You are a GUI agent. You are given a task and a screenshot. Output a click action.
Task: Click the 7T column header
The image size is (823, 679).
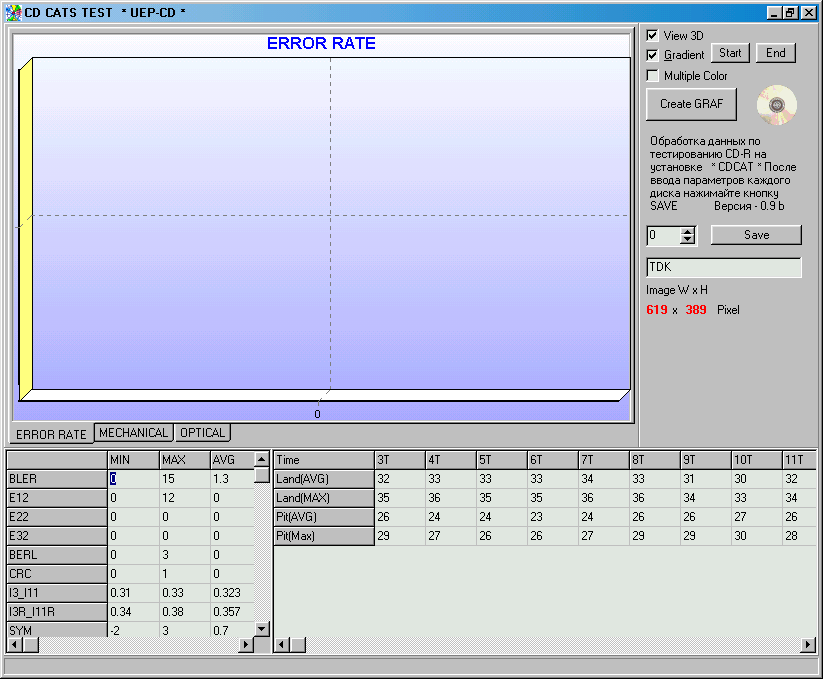pyautogui.click(x=604, y=460)
